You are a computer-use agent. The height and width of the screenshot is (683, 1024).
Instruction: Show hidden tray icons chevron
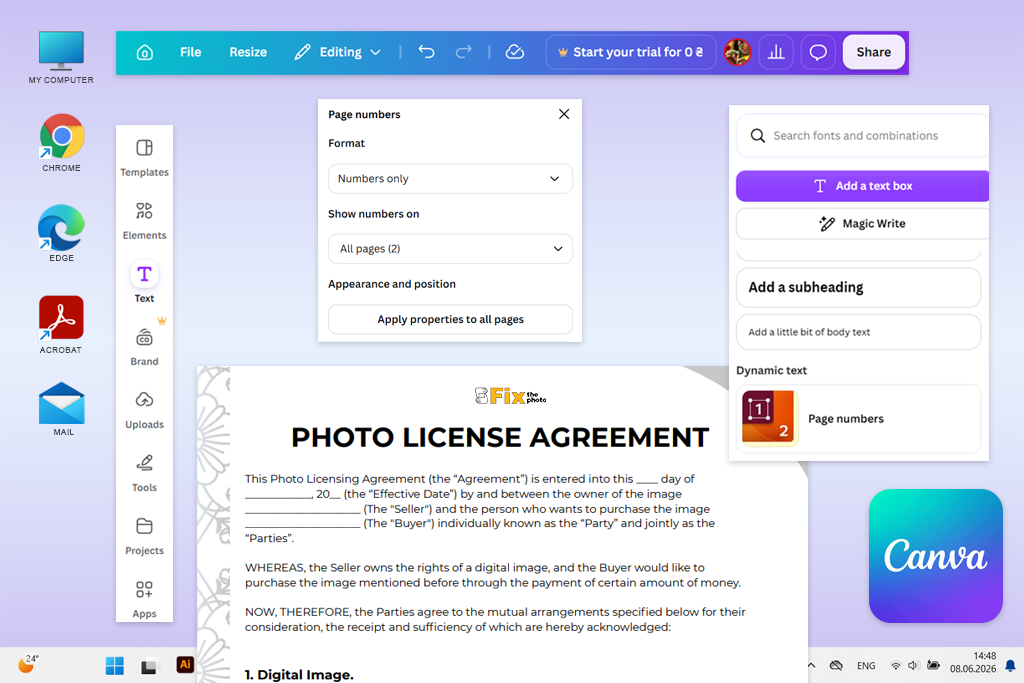pos(811,665)
